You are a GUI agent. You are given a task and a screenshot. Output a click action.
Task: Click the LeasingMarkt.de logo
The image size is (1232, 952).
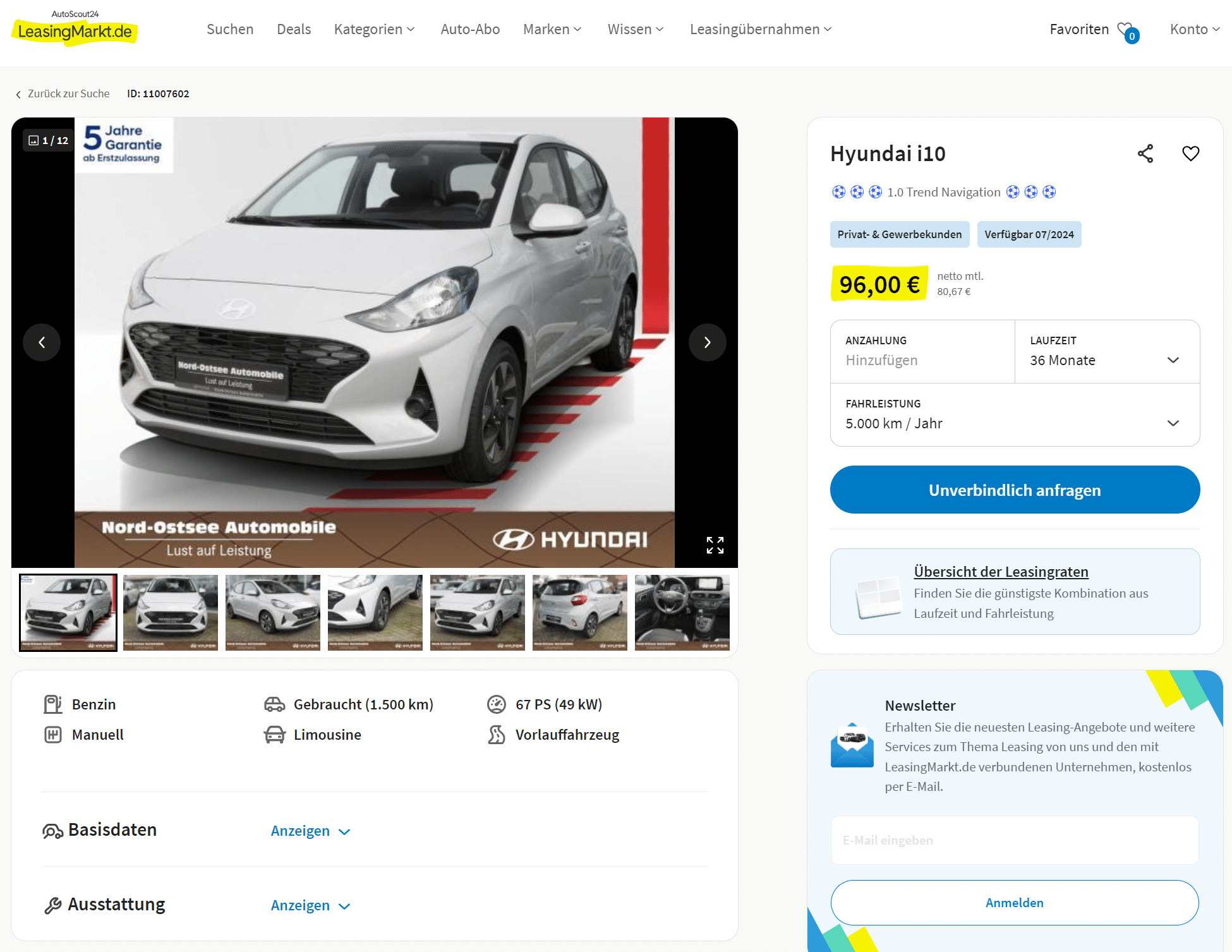coord(75,28)
